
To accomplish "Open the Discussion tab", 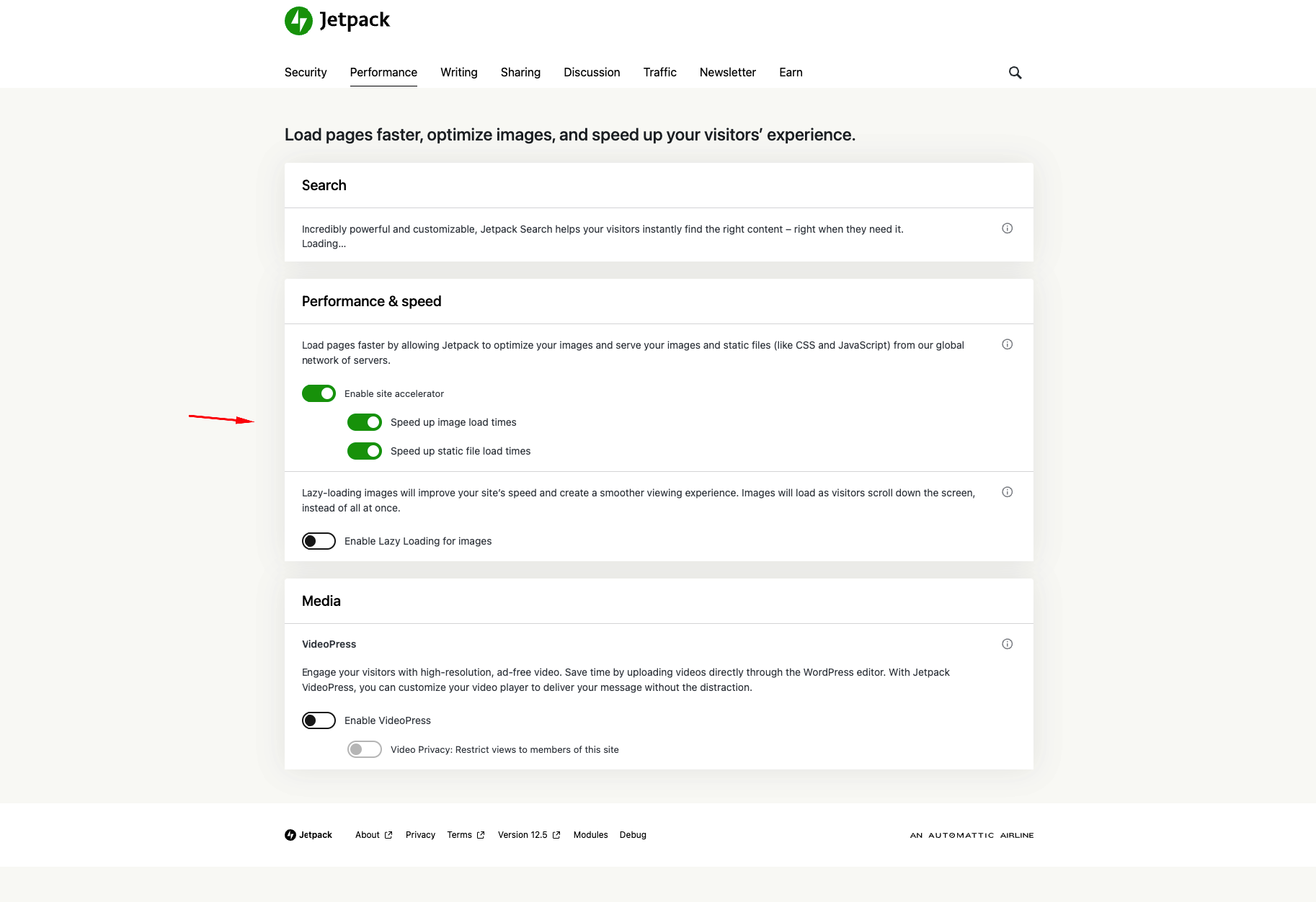I will tap(592, 72).
